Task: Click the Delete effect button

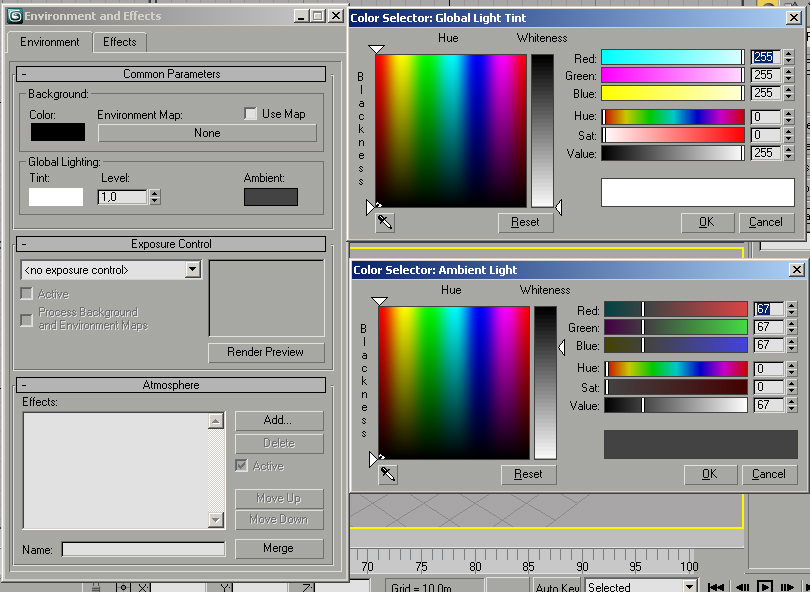Action: point(279,443)
